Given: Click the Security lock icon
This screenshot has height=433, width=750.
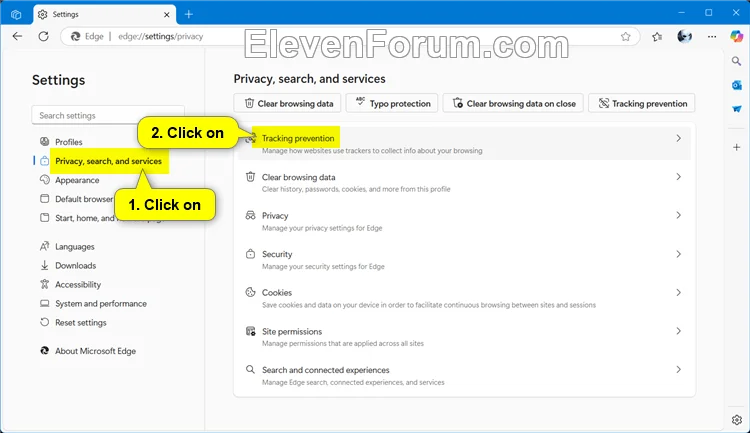Looking at the screenshot, I should click(x=250, y=254).
